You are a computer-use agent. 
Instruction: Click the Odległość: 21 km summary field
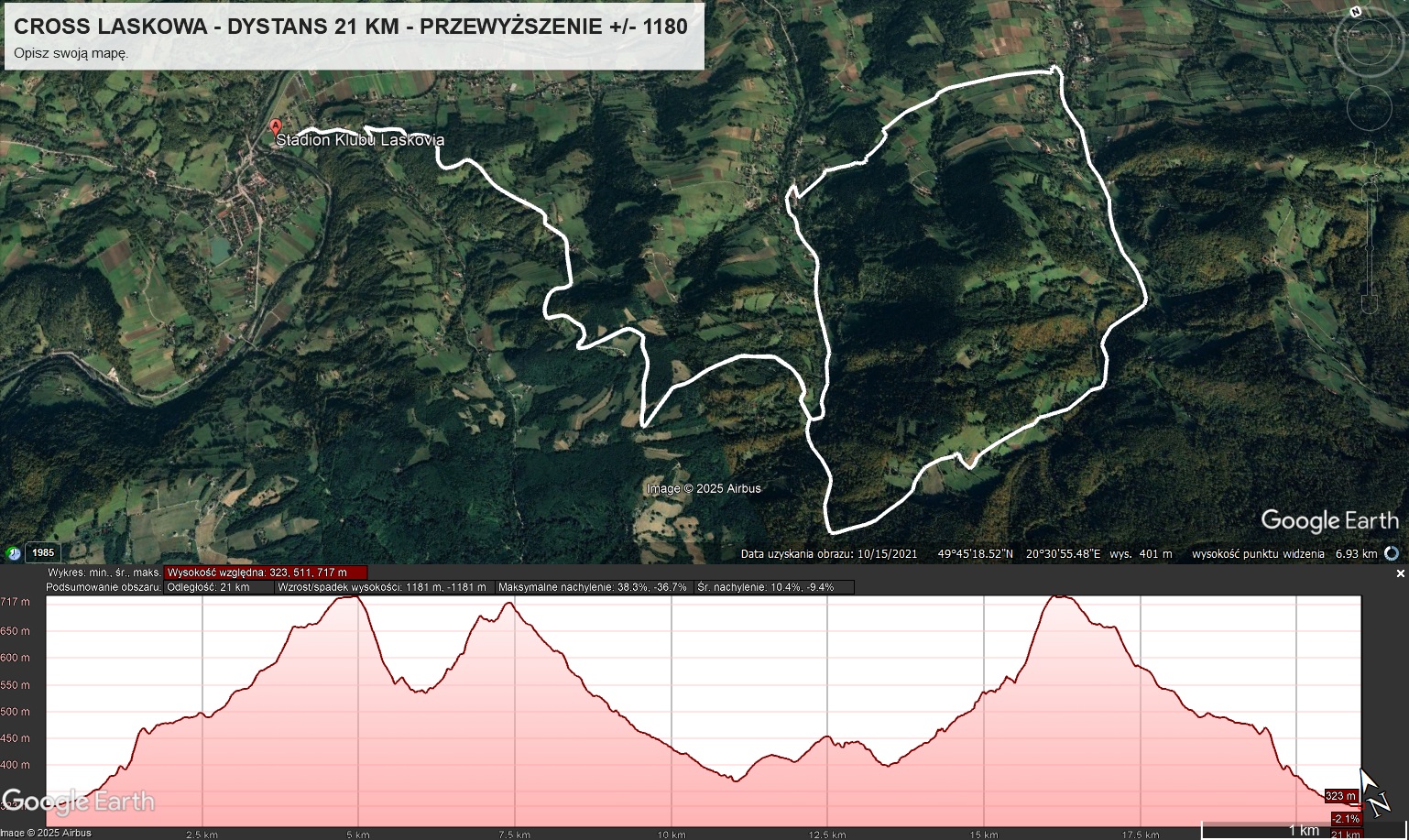tap(218, 587)
